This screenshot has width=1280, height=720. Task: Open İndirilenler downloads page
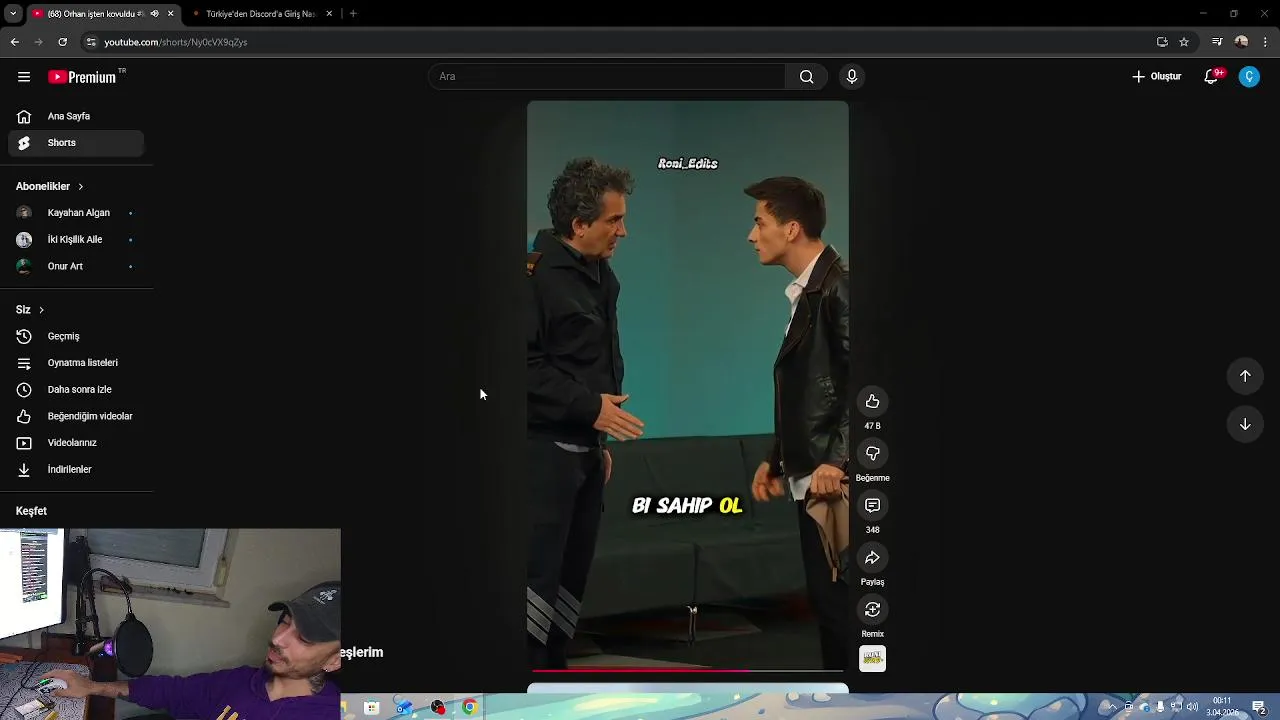[x=76, y=470]
